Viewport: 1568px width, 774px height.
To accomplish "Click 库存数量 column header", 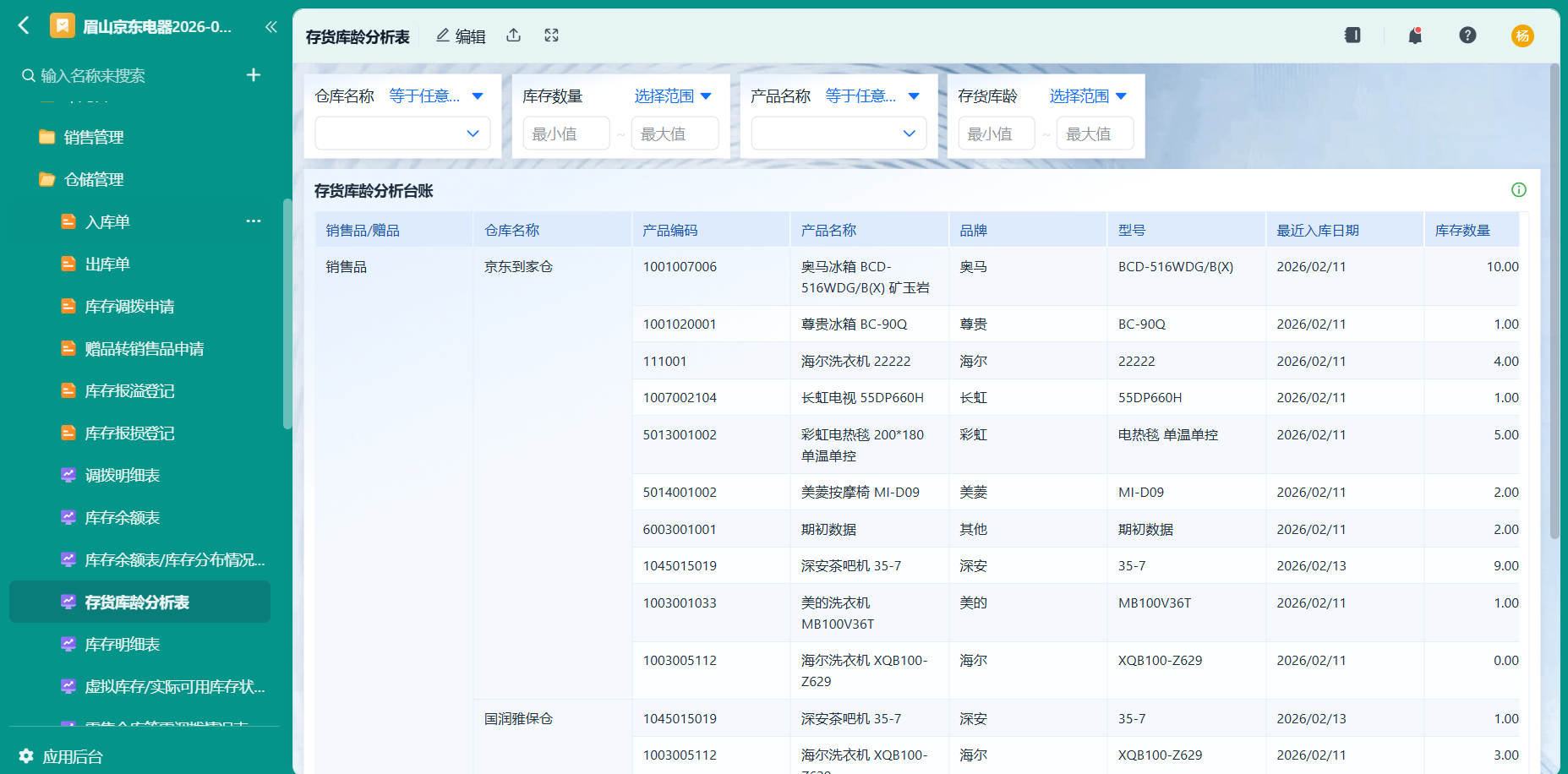I will (1472, 230).
